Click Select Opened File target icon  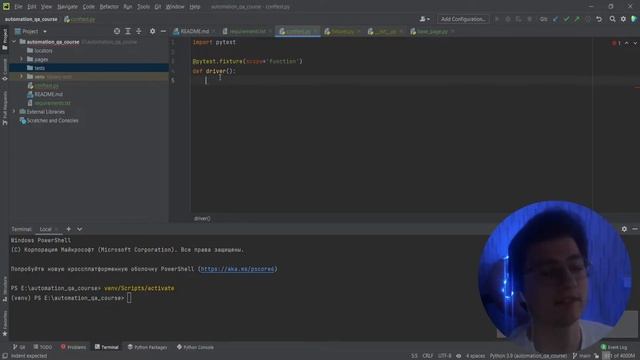tap(117, 31)
